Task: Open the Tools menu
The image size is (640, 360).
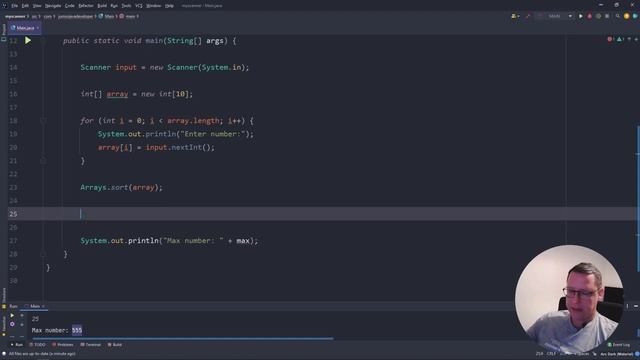Action: (127, 6)
